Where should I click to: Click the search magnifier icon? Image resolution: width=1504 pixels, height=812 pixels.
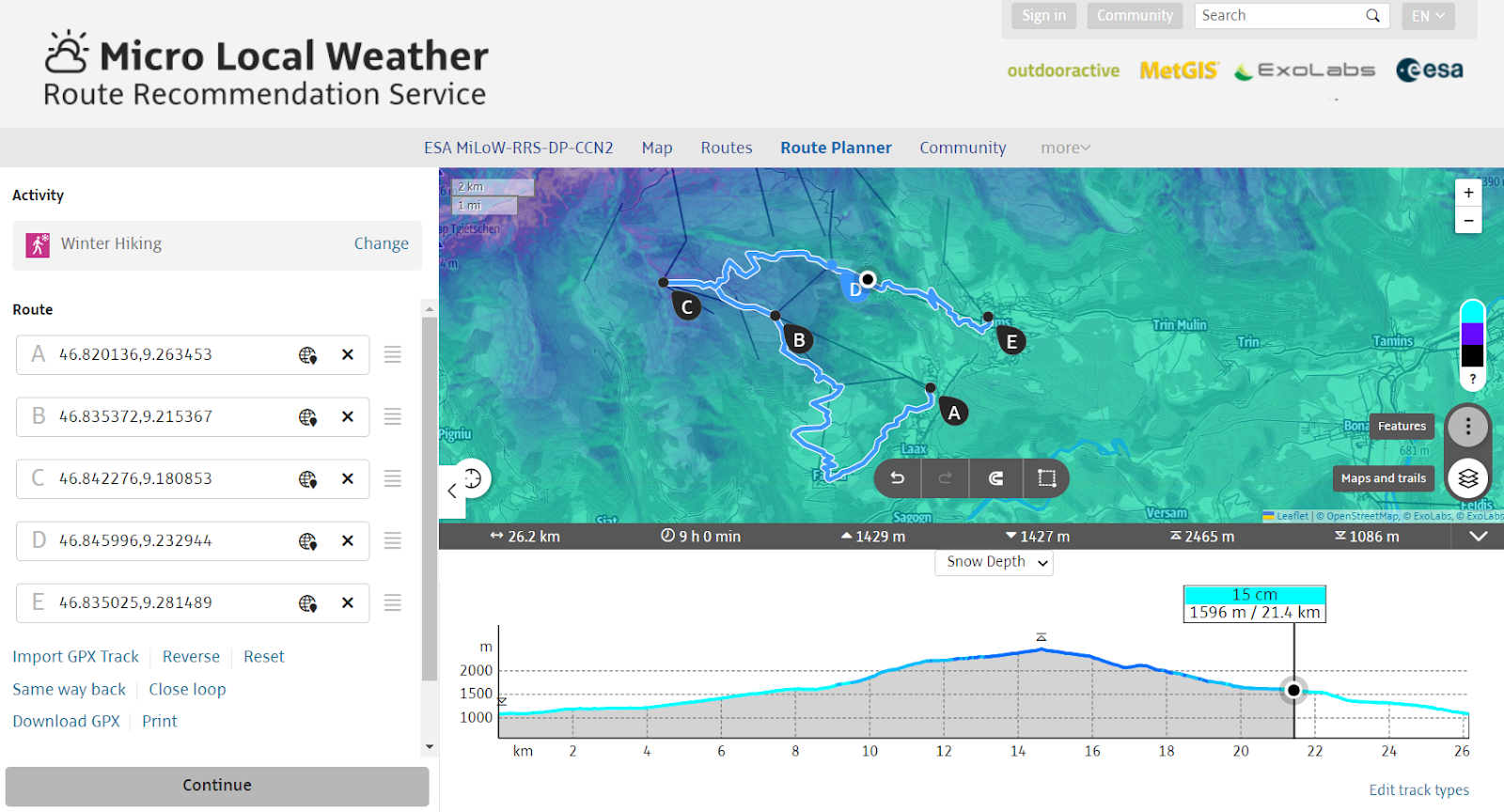click(1372, 16)
